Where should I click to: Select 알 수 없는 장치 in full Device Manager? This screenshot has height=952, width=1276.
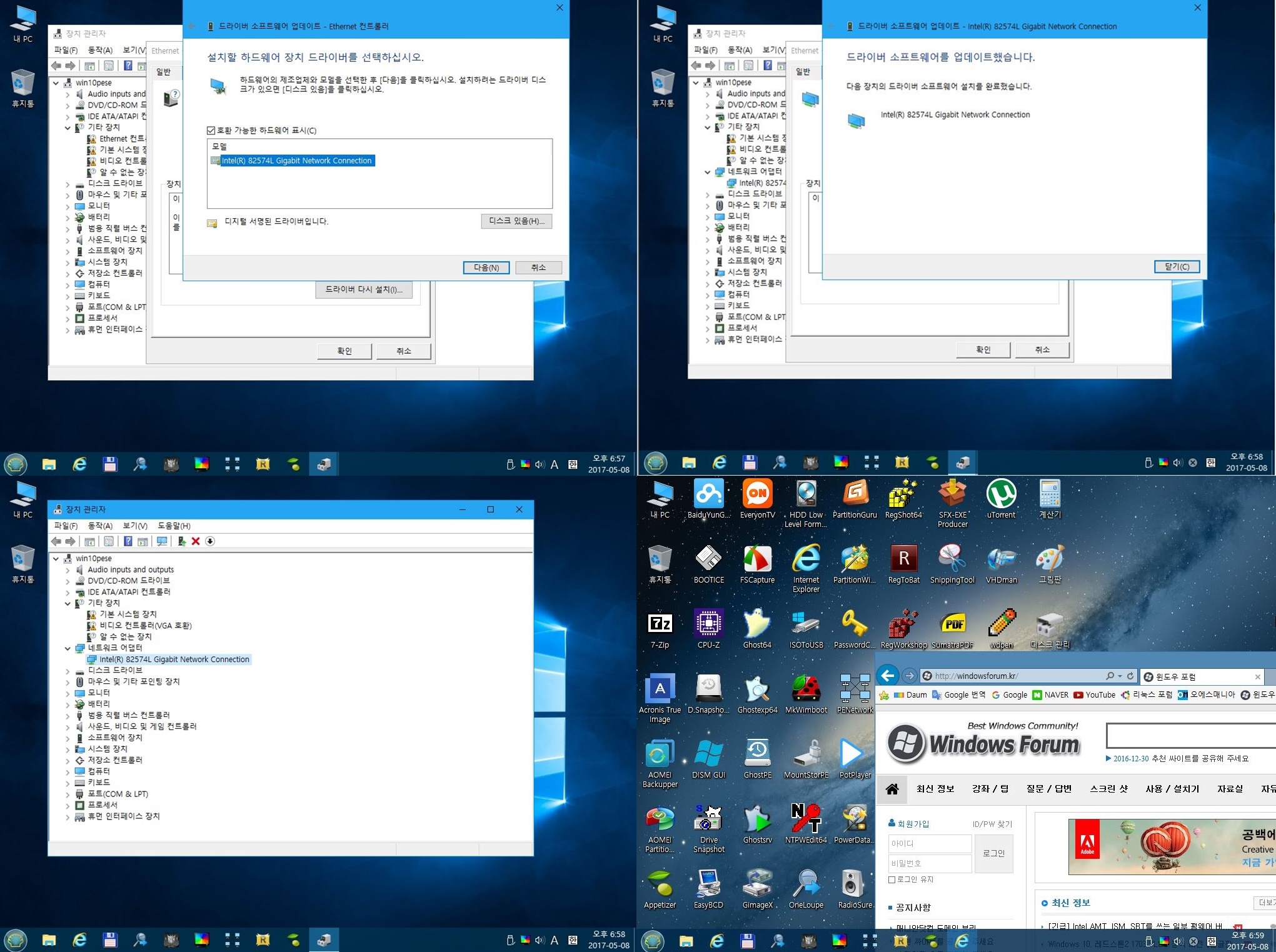[125, 637]
